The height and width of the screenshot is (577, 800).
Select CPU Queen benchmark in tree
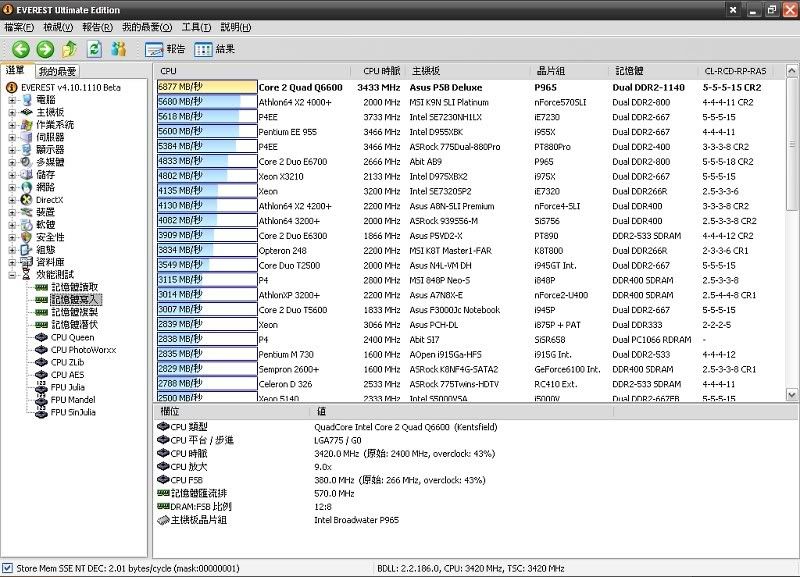(x=72, y=337)
